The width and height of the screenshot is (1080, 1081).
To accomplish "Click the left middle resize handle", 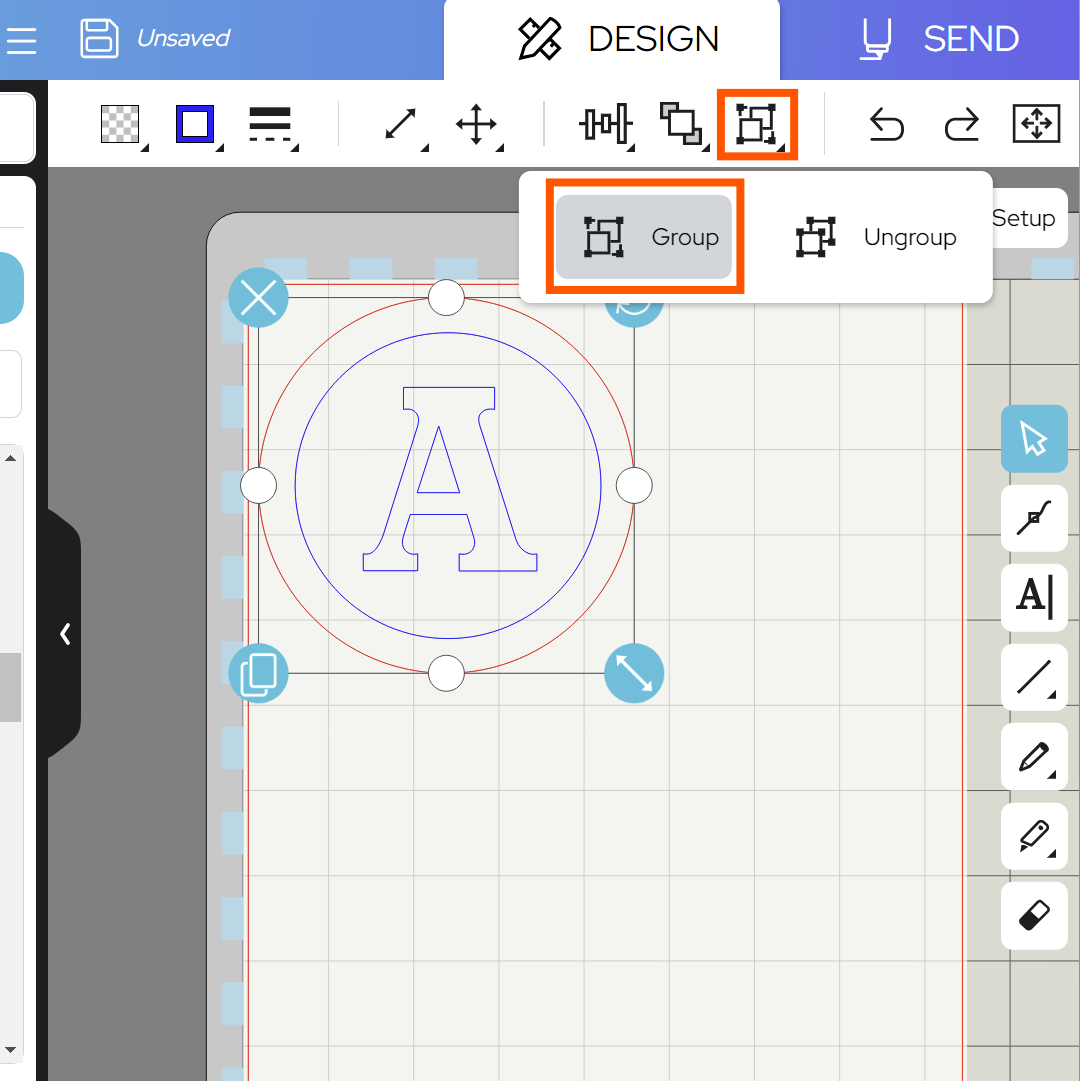I will [258, 486].
